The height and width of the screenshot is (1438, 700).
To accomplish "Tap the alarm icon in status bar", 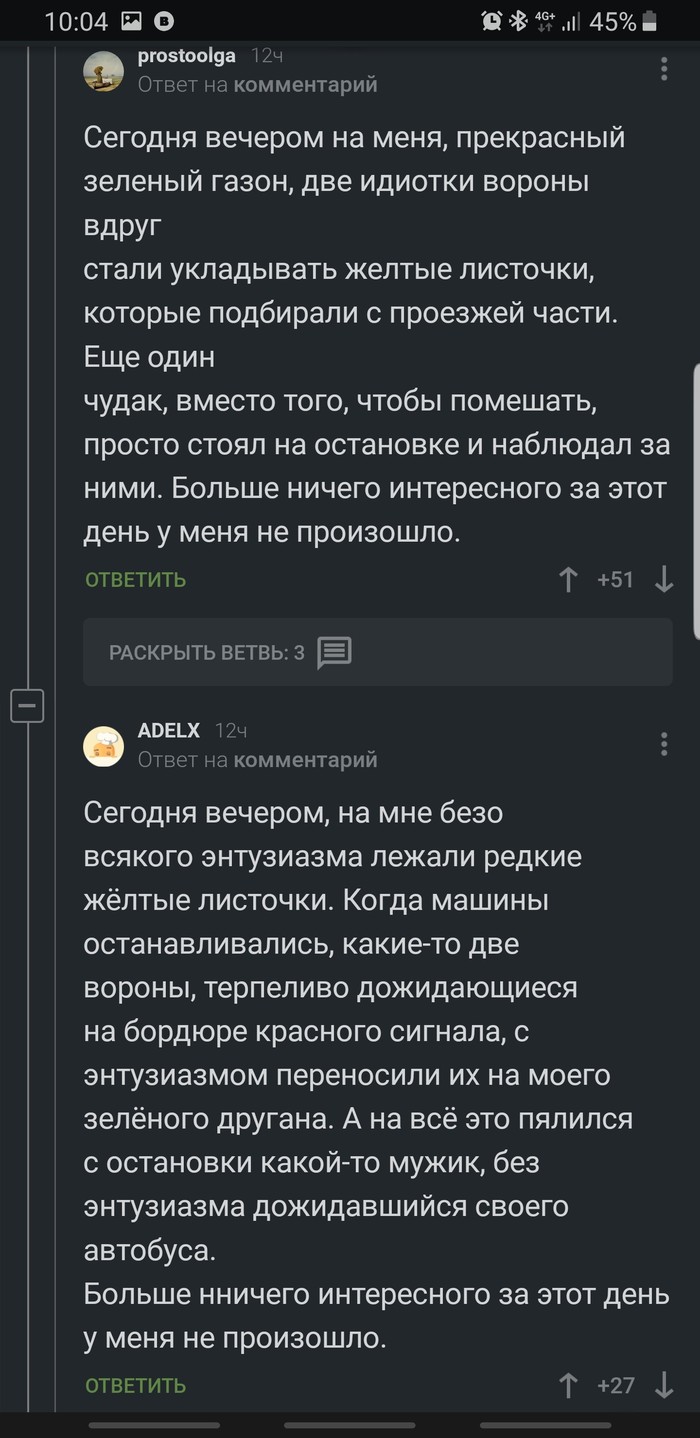I will tap(491, 21).
